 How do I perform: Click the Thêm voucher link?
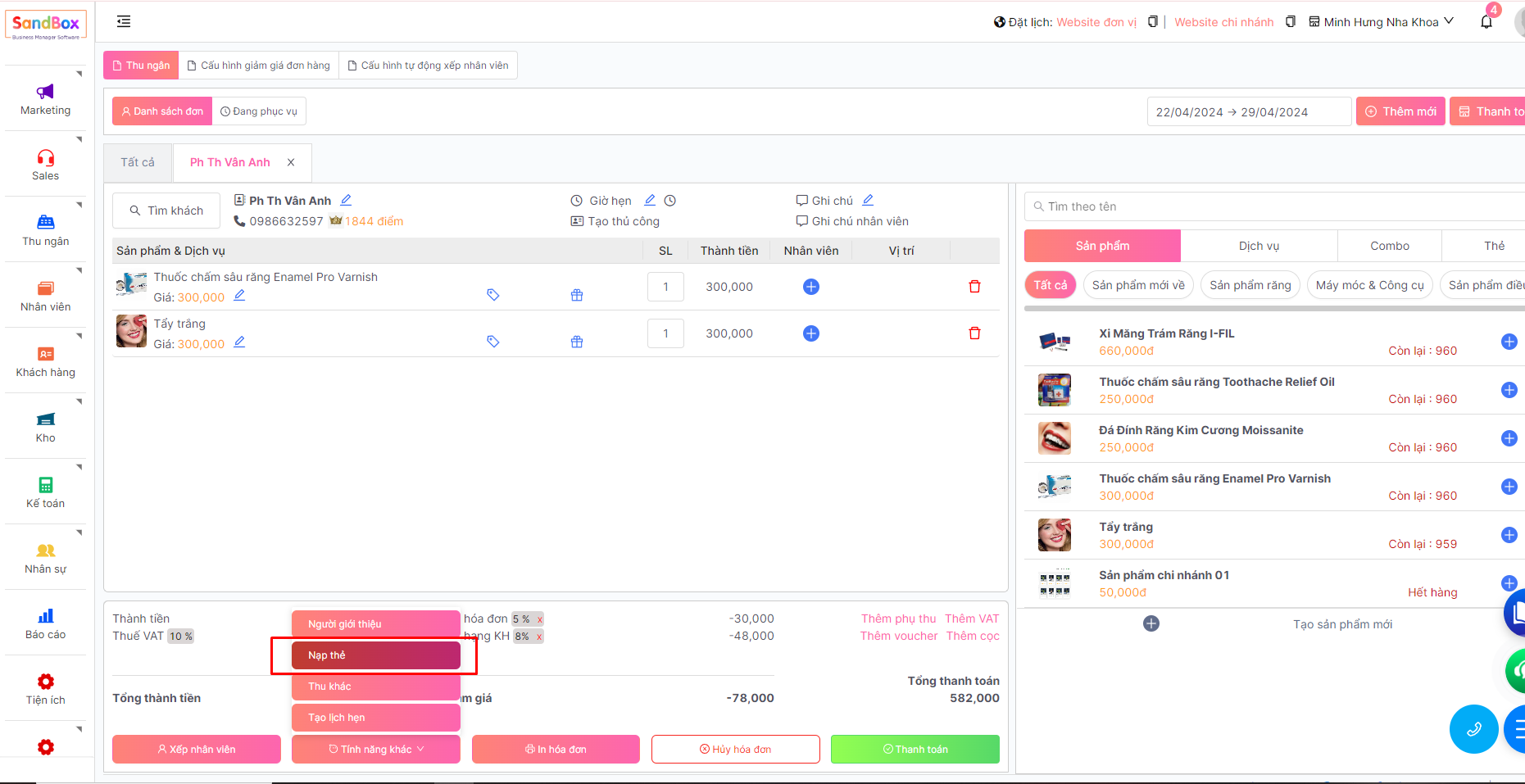pyautogui.click(x=898, y=636)
